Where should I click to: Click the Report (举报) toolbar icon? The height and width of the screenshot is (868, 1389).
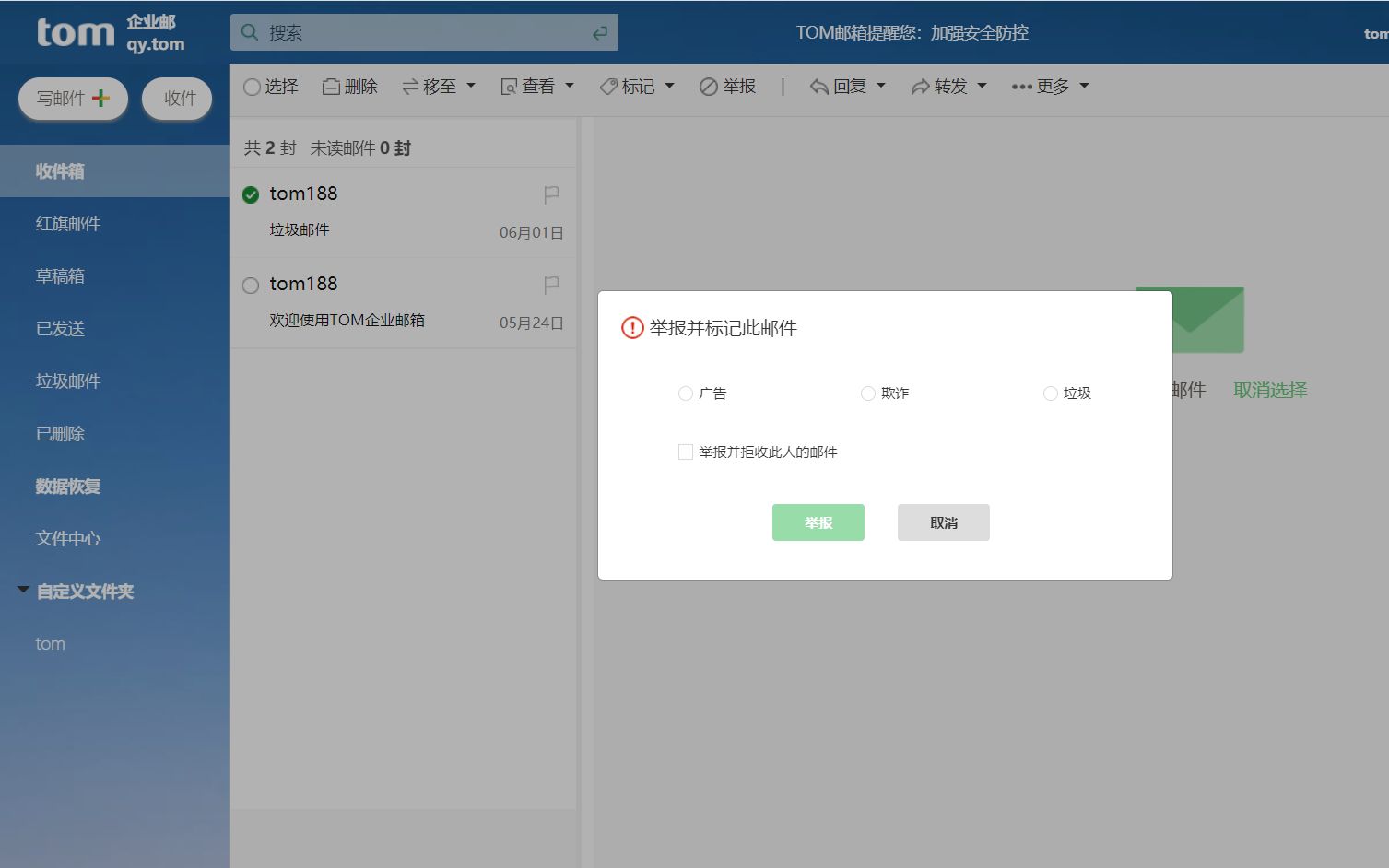(727, 86)
